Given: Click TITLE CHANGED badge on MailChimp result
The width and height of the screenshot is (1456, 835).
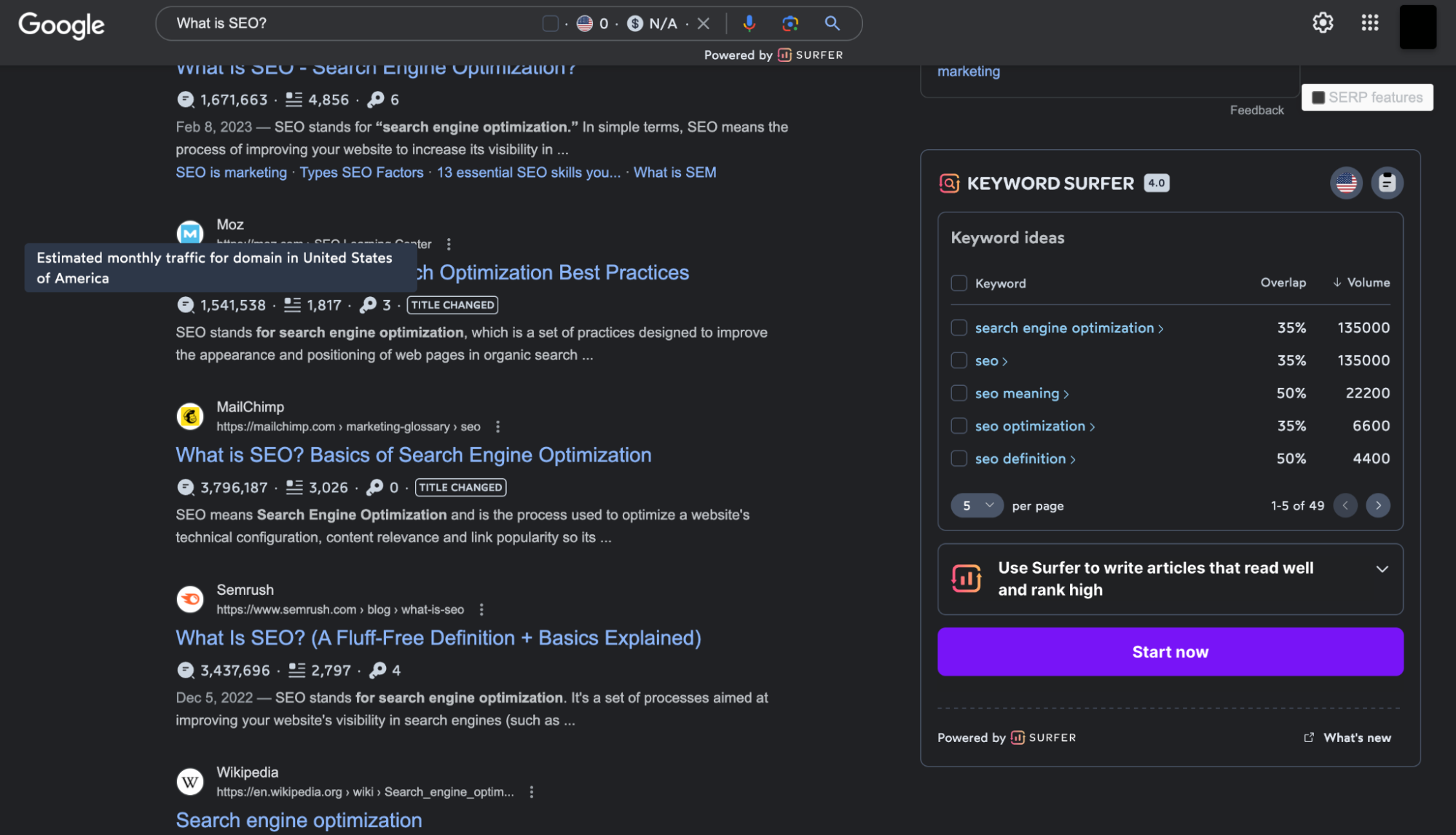Looking at the screenshot, I should 460,488.
